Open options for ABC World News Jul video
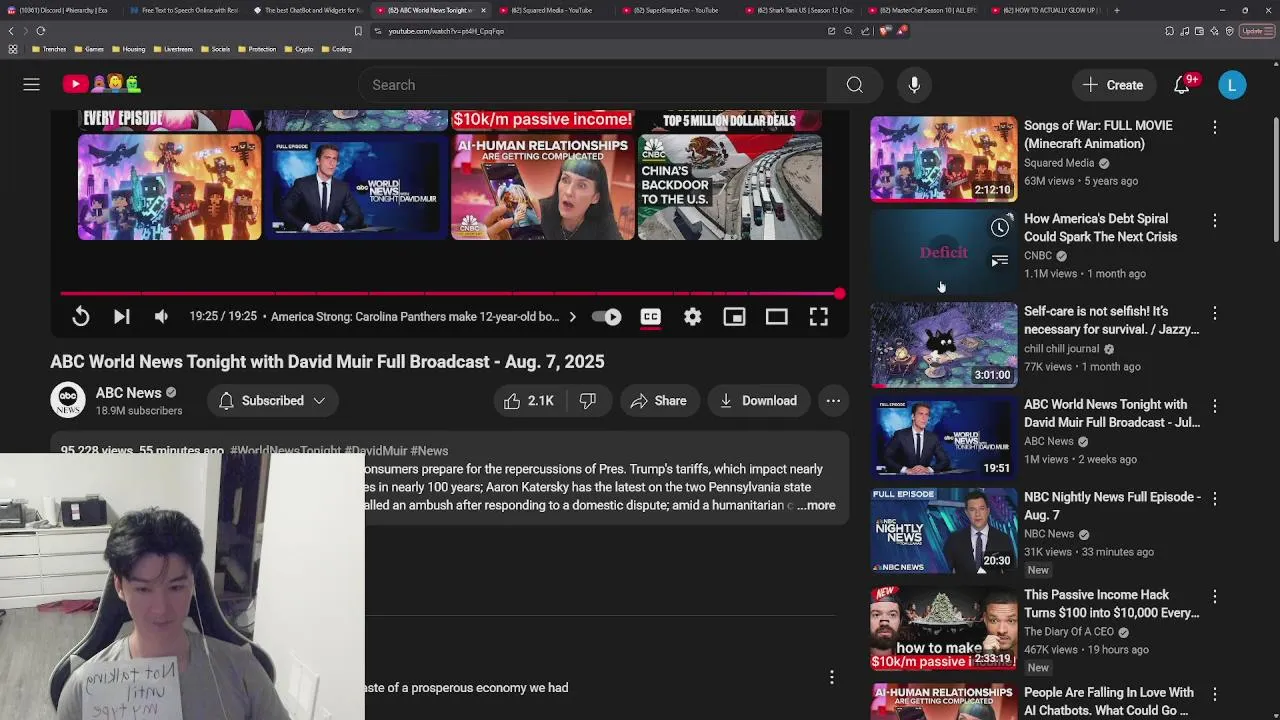Image resolution: width=1280 pixels, height=720 pixels. (x=1215, y=406)
